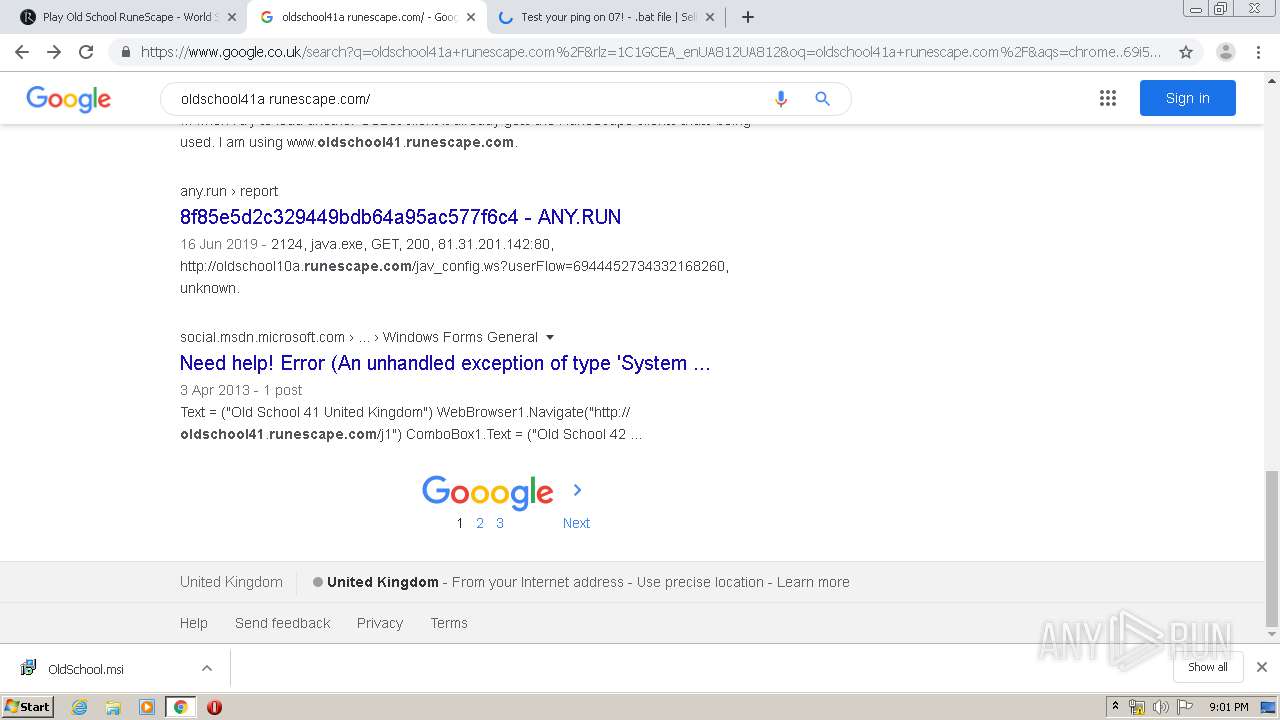Open Chrome's three-dot menu
Screen dimensions: 1280x720
pos(1259,52)
